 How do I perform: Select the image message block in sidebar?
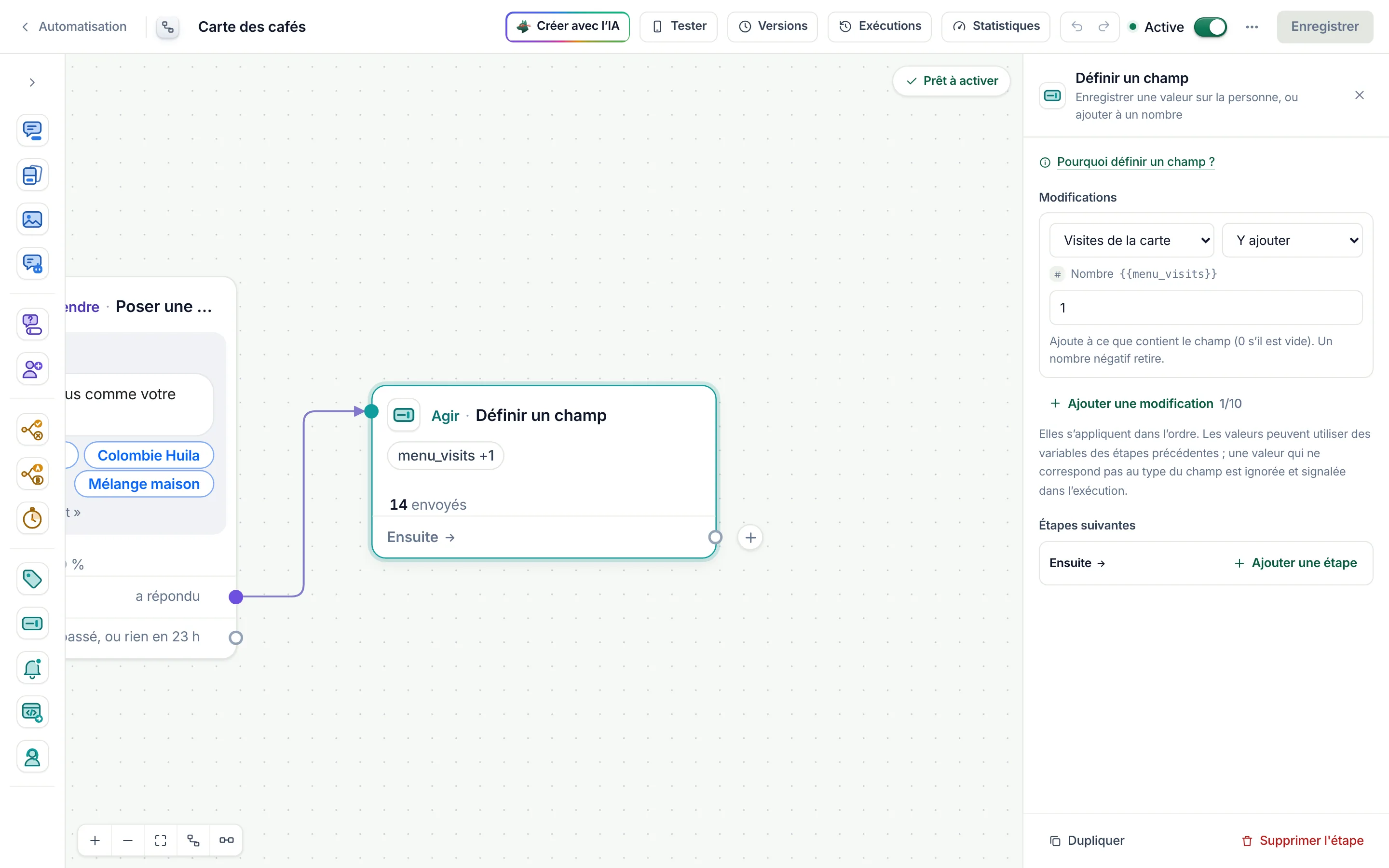pos(32,219)
